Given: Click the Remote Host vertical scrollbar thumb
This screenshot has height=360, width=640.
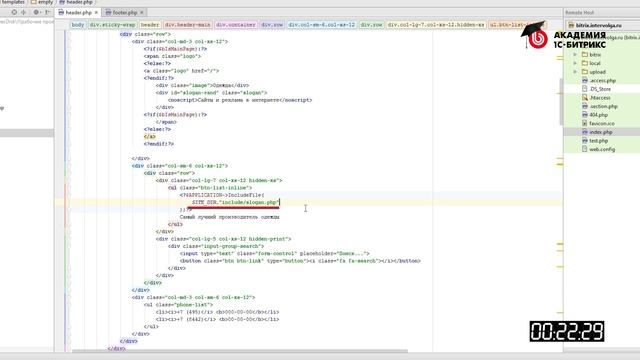Looking at the screenshot, I should pyautogui.click(x=561, y=102).
